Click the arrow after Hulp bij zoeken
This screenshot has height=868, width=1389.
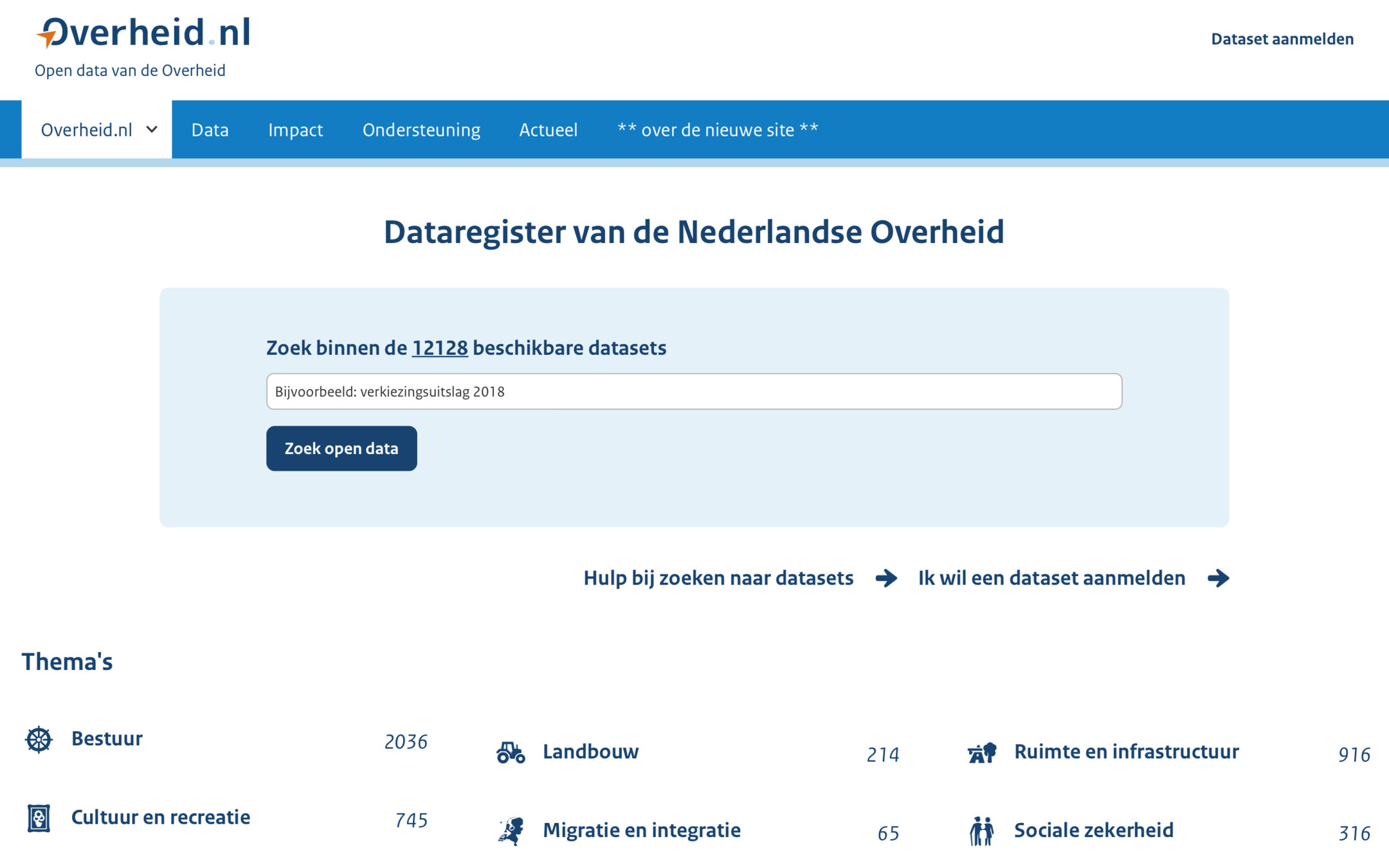886,578
